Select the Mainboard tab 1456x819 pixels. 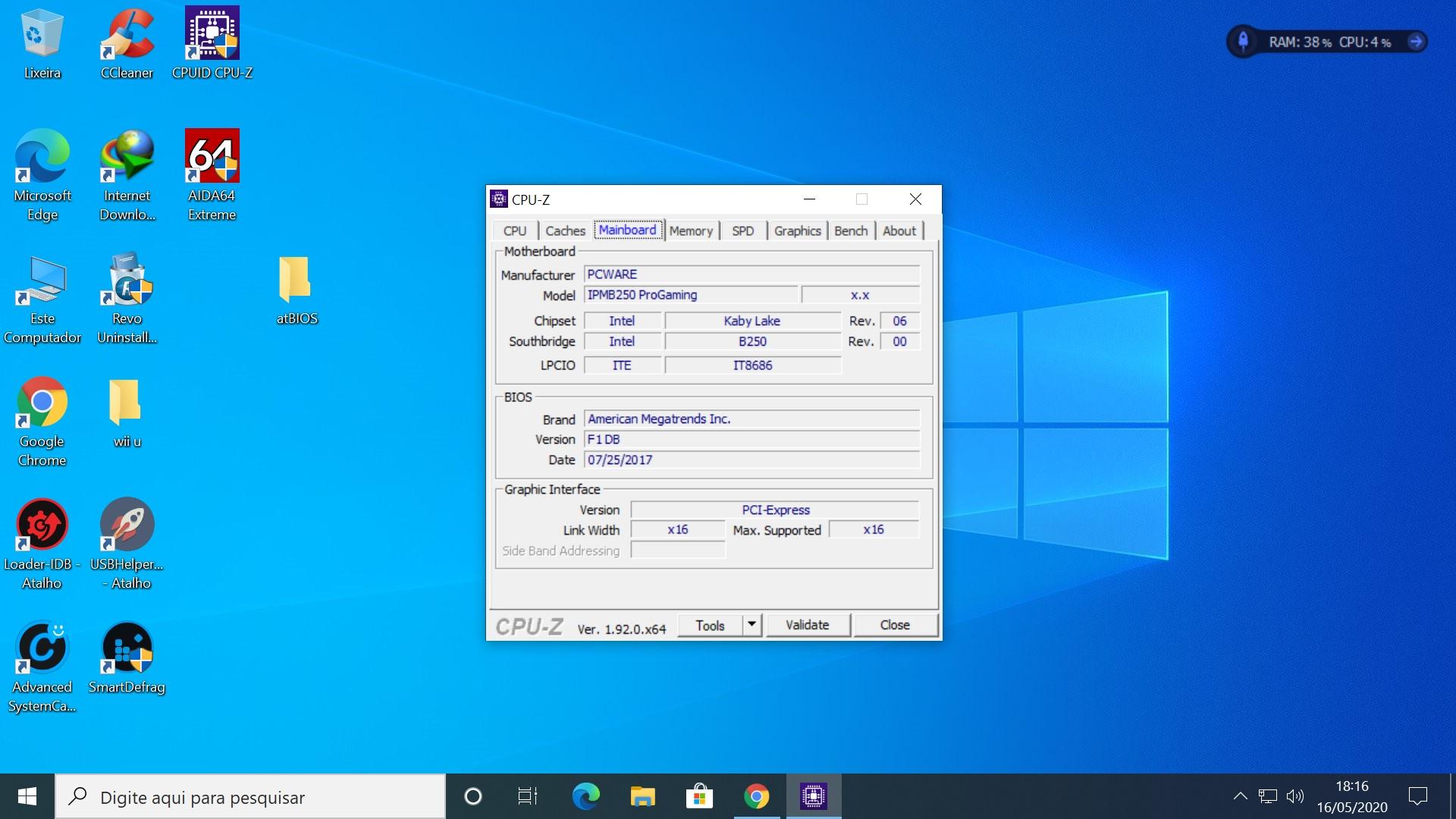628,230
